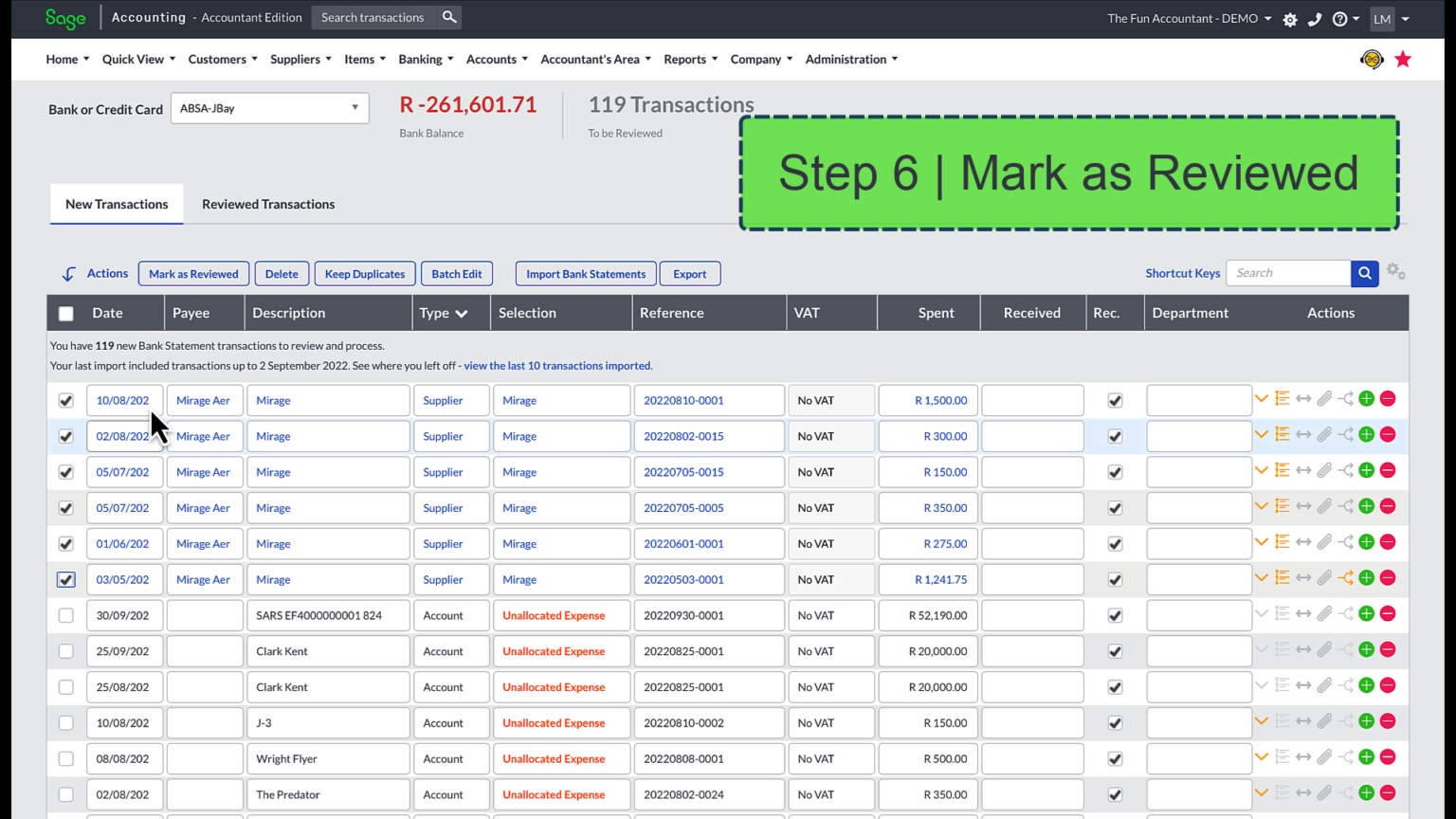1456x819 pixels.
Task: Click the phone support icon
Action: 1315,19
